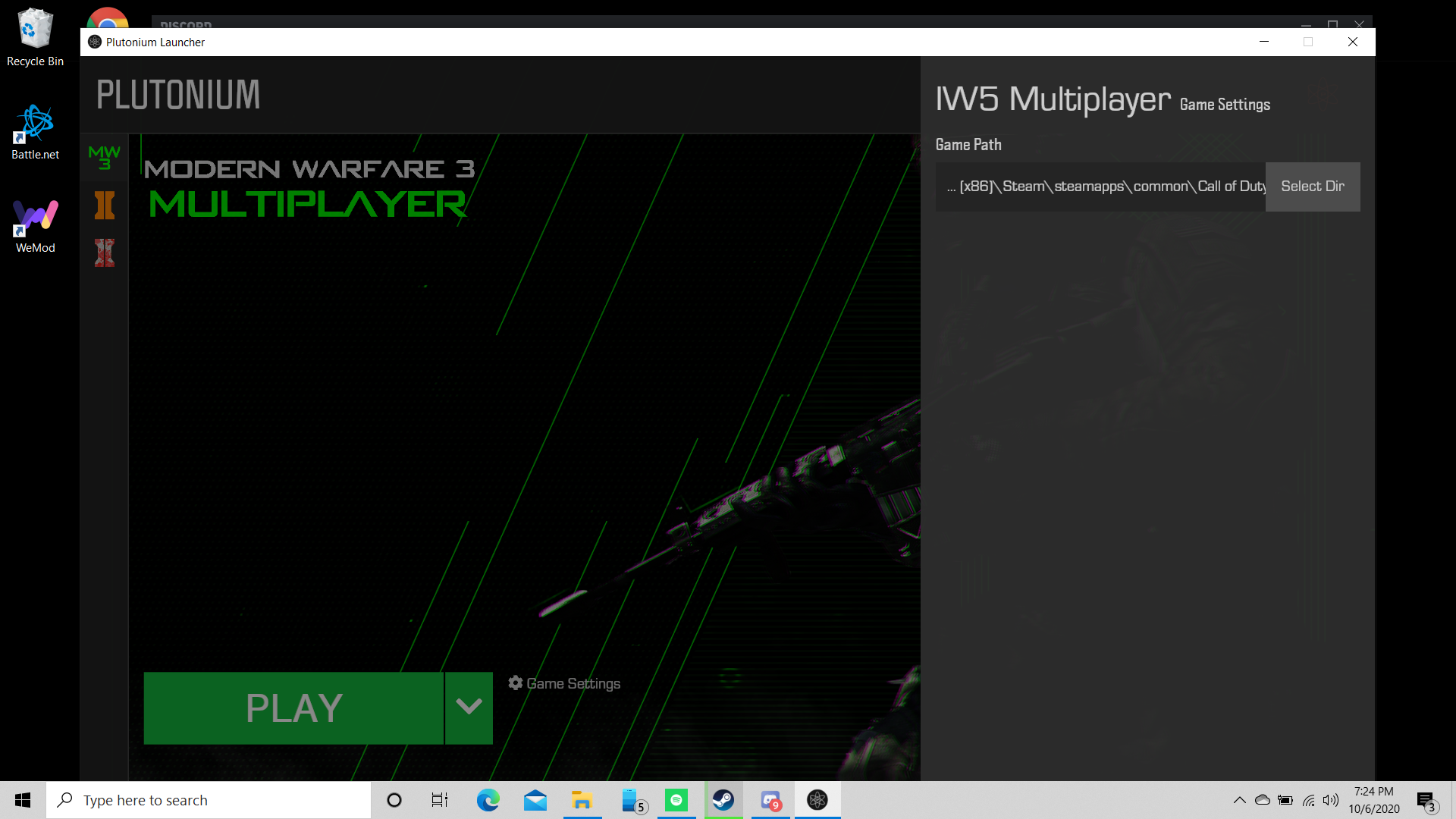Open the Action Center notifications icon

(x=1426, y=801)
